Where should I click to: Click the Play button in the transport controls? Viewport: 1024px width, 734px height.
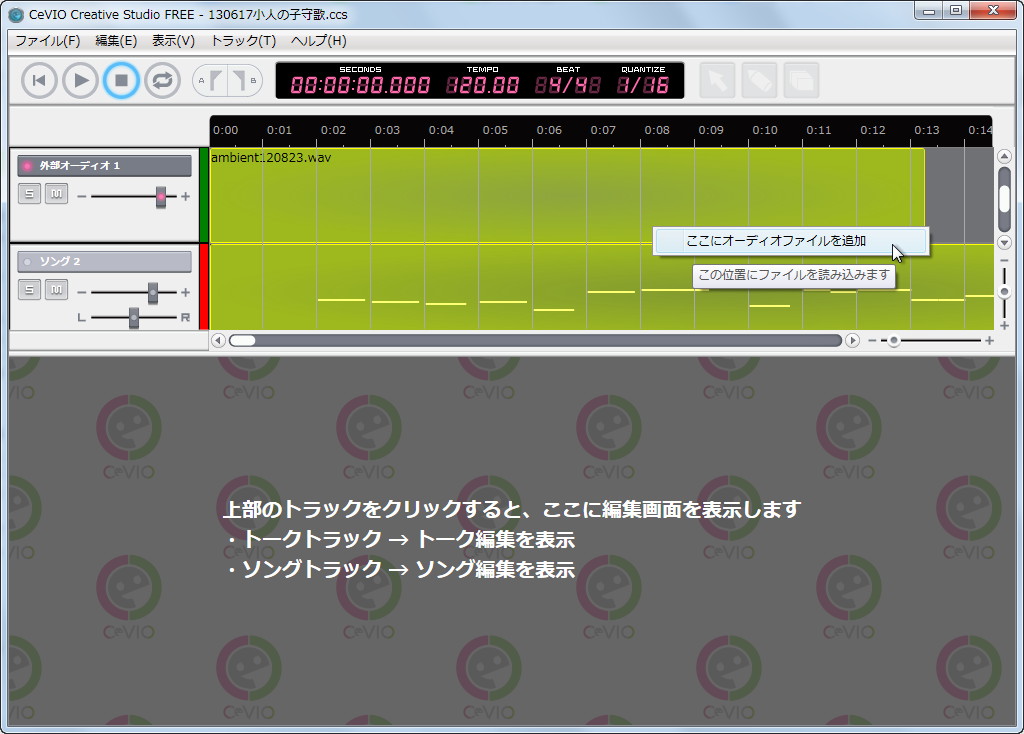click(80, 80)
